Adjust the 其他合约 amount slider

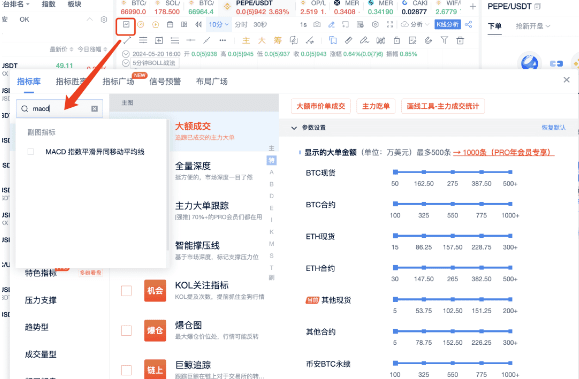(x=453, y=331)
